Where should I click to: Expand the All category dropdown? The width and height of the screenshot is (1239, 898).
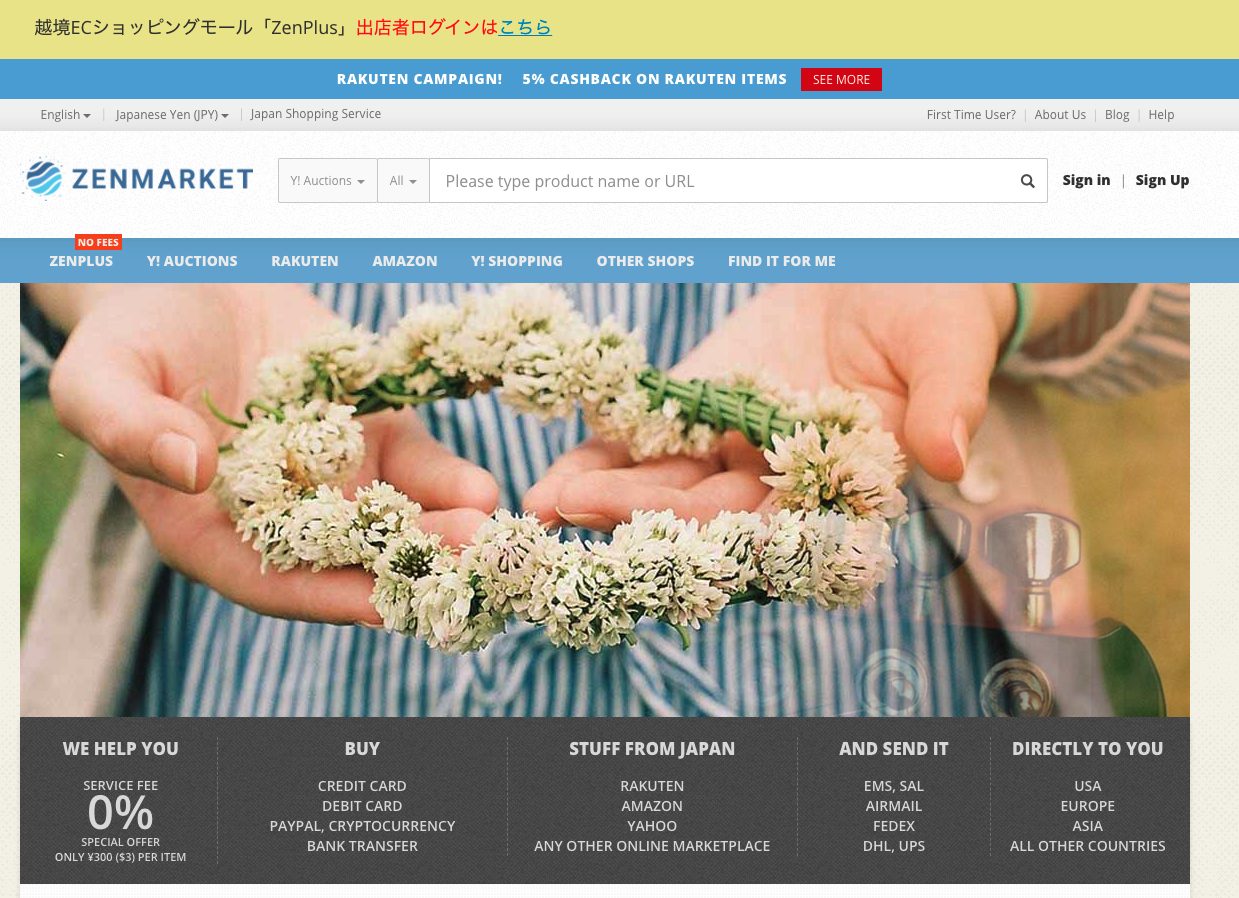403,181
